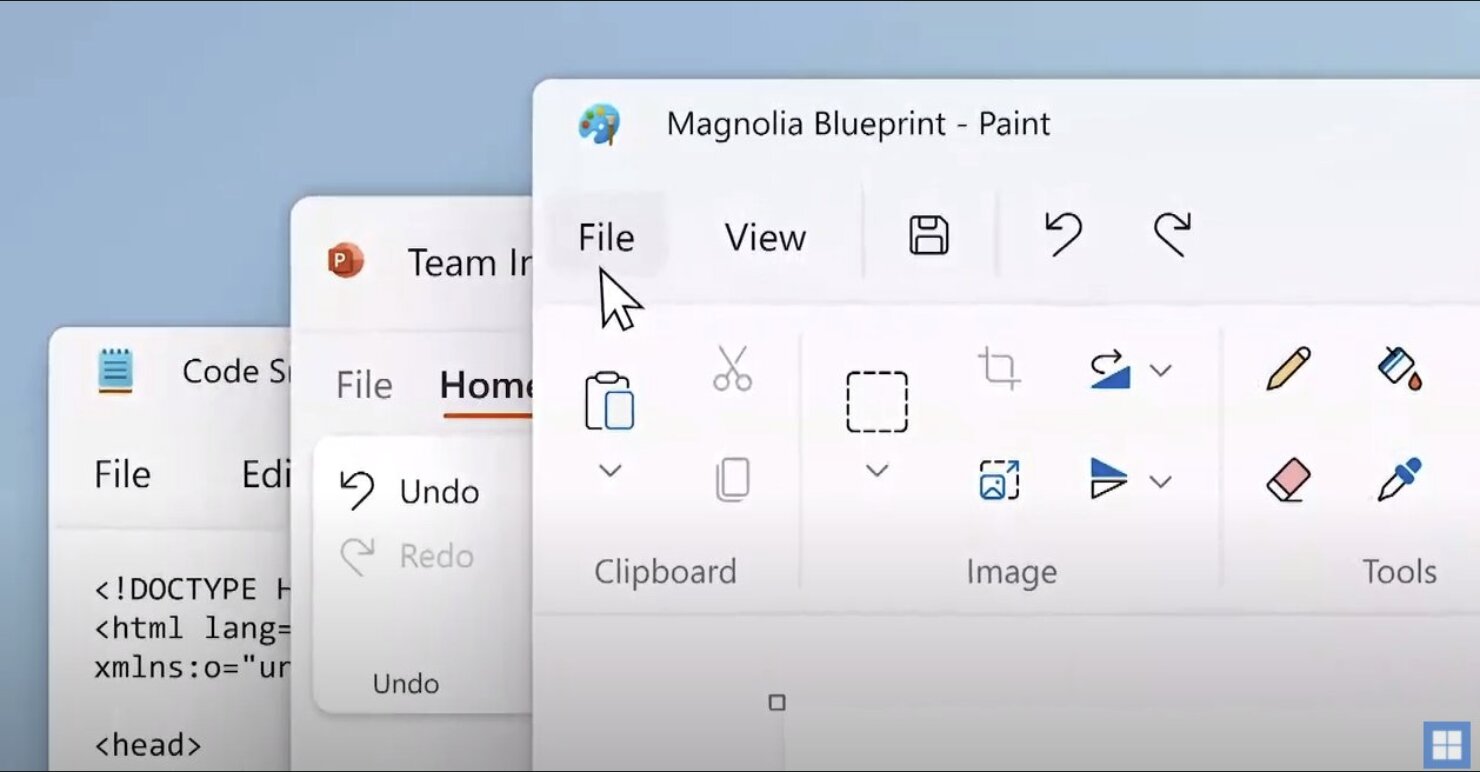Open the Rotate dropdown chevron
This screenshot has height=772, width=1480.
coord(1160,371)
